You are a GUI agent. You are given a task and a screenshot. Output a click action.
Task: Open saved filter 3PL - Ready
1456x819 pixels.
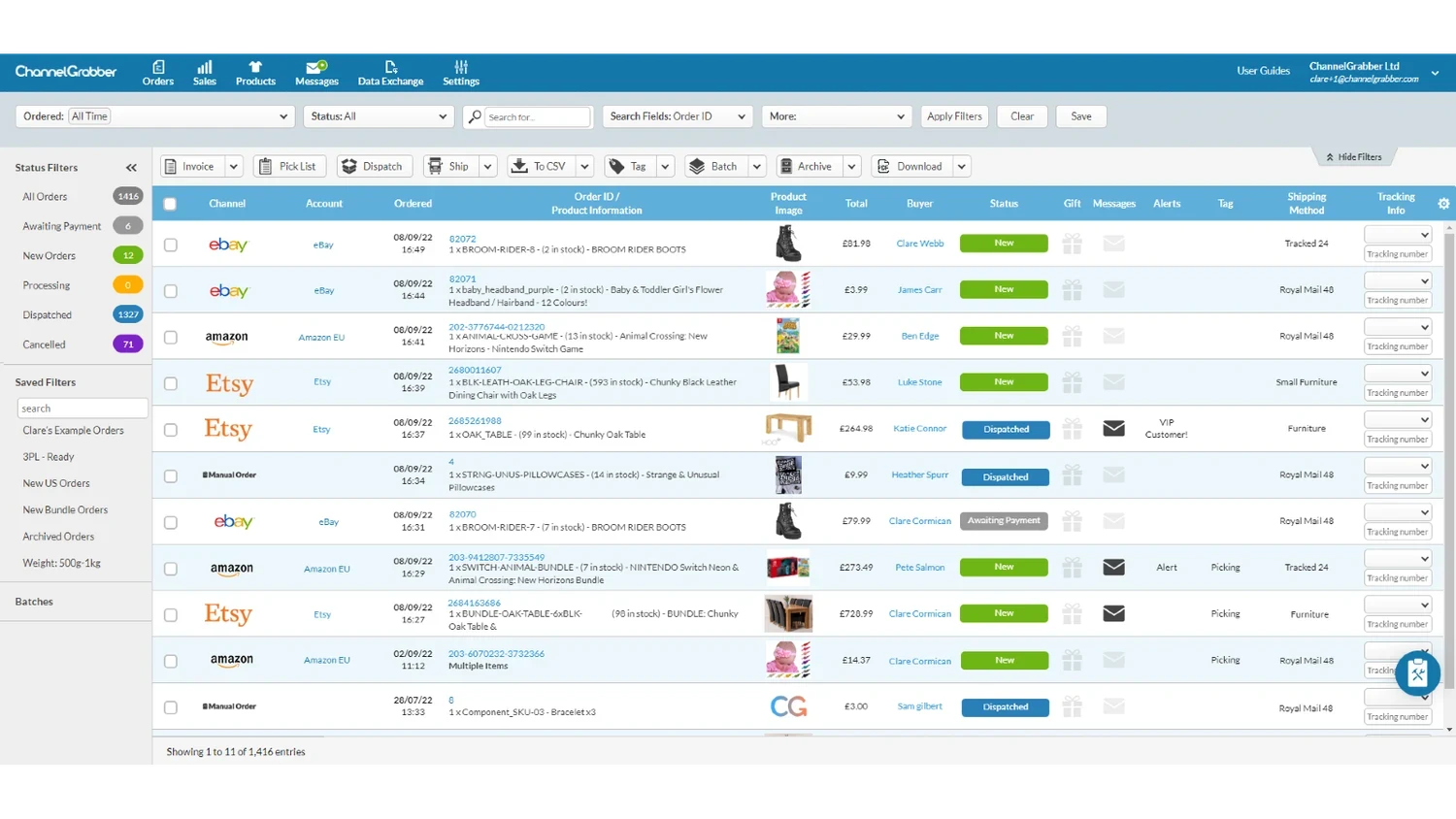click(x=49, y=457)
